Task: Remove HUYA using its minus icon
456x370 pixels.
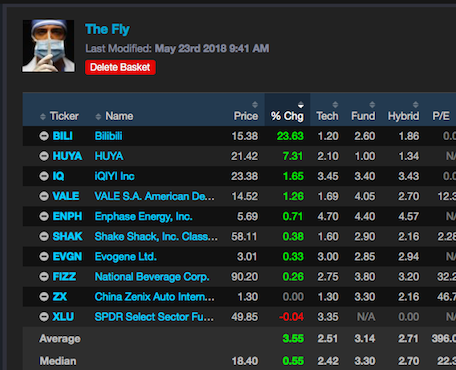Action: coord(44,156)
